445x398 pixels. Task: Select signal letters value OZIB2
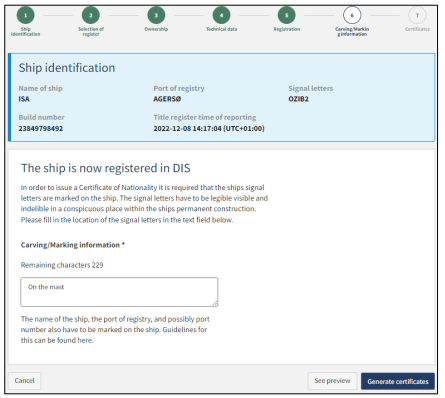[x=298, y=99]
